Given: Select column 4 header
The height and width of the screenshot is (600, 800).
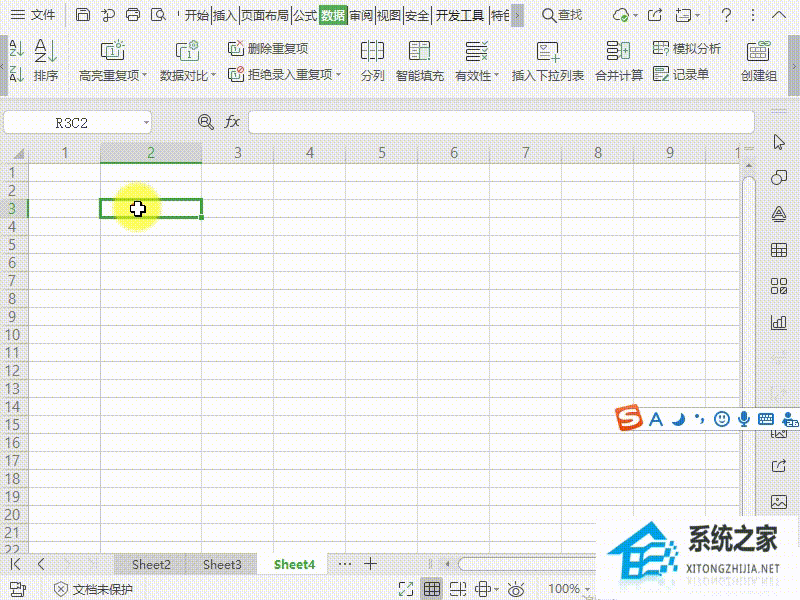Looking at the screenshot, I should (x=309, y=153).
